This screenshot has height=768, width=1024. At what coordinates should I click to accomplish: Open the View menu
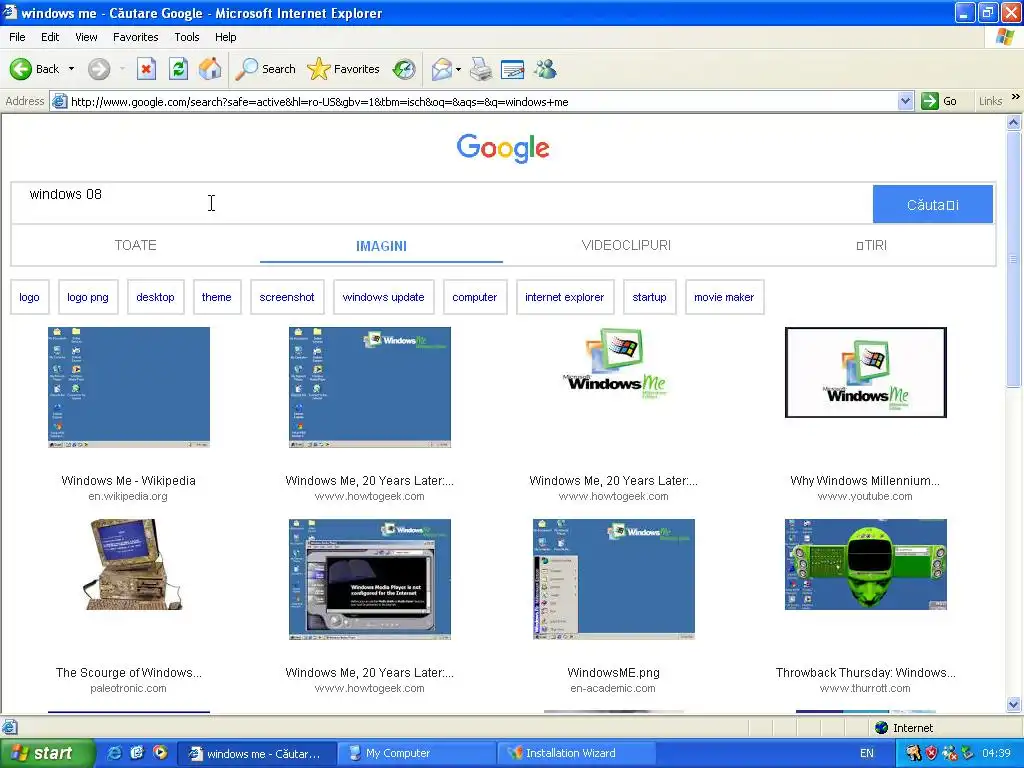[86, 37]
